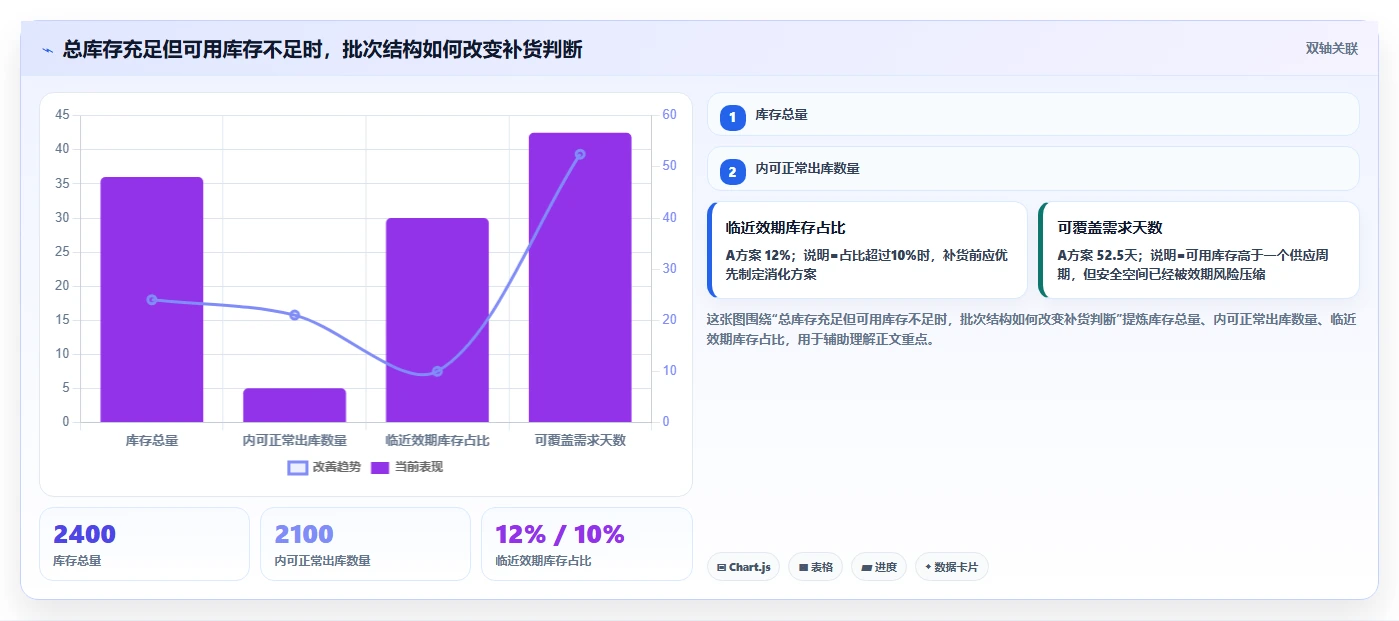Image resolution: width=1399 pixels, height=621 pixels.
Task: Select list item 2 内可正常出库数量
Action: (x=1033, y=169)
